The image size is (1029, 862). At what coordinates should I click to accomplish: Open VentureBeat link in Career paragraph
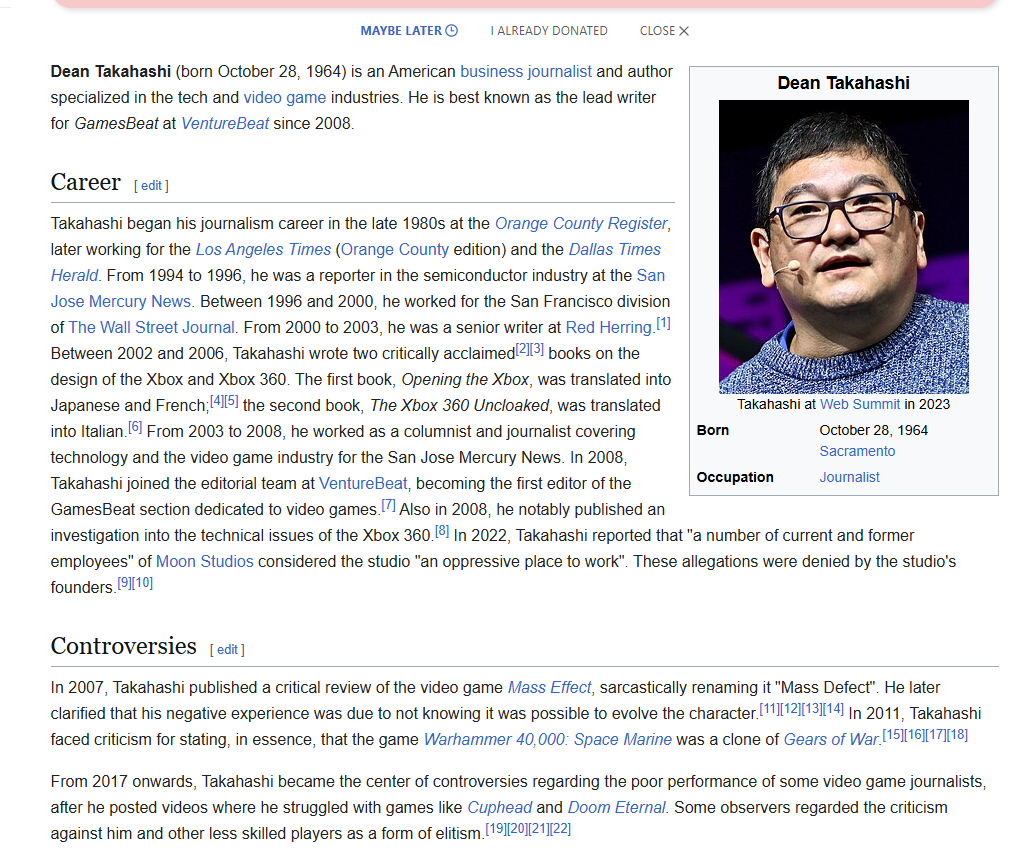(x=363, y=483)
